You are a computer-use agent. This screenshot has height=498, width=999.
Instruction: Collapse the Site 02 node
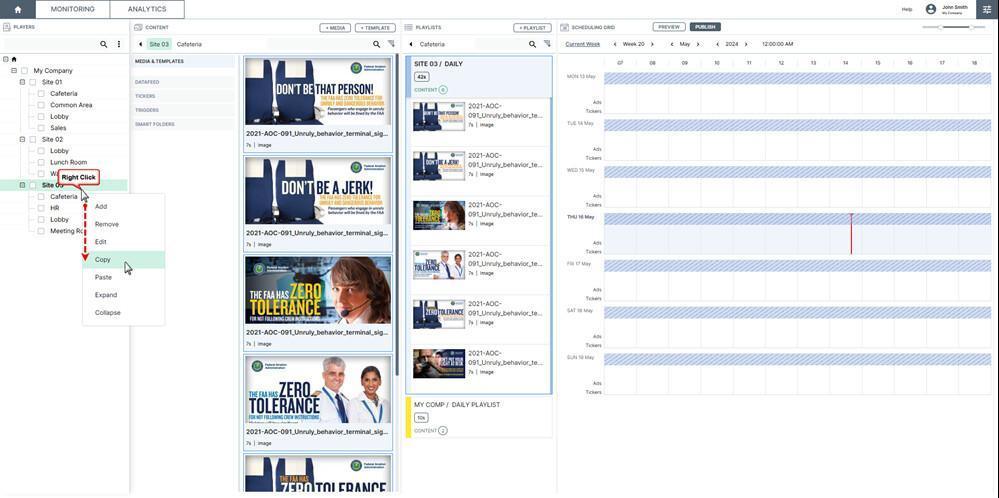[22, 139]
